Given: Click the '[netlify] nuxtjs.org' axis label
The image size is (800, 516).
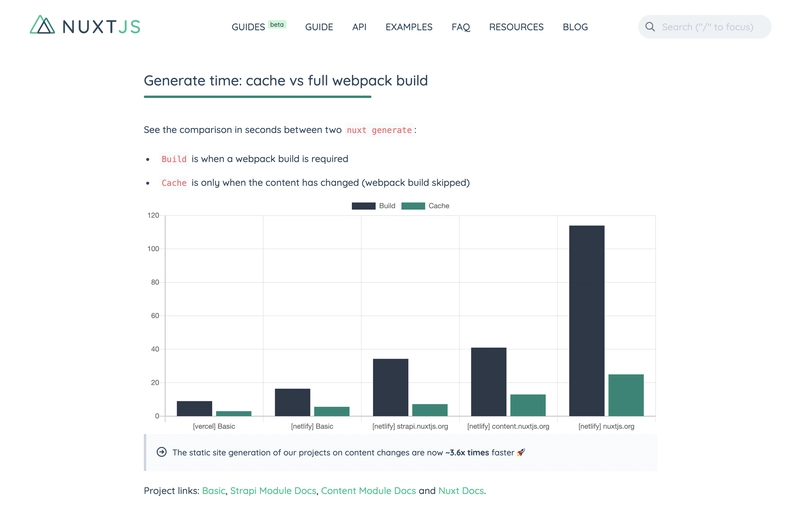Looking at the screenshot, I should point(606,426).
